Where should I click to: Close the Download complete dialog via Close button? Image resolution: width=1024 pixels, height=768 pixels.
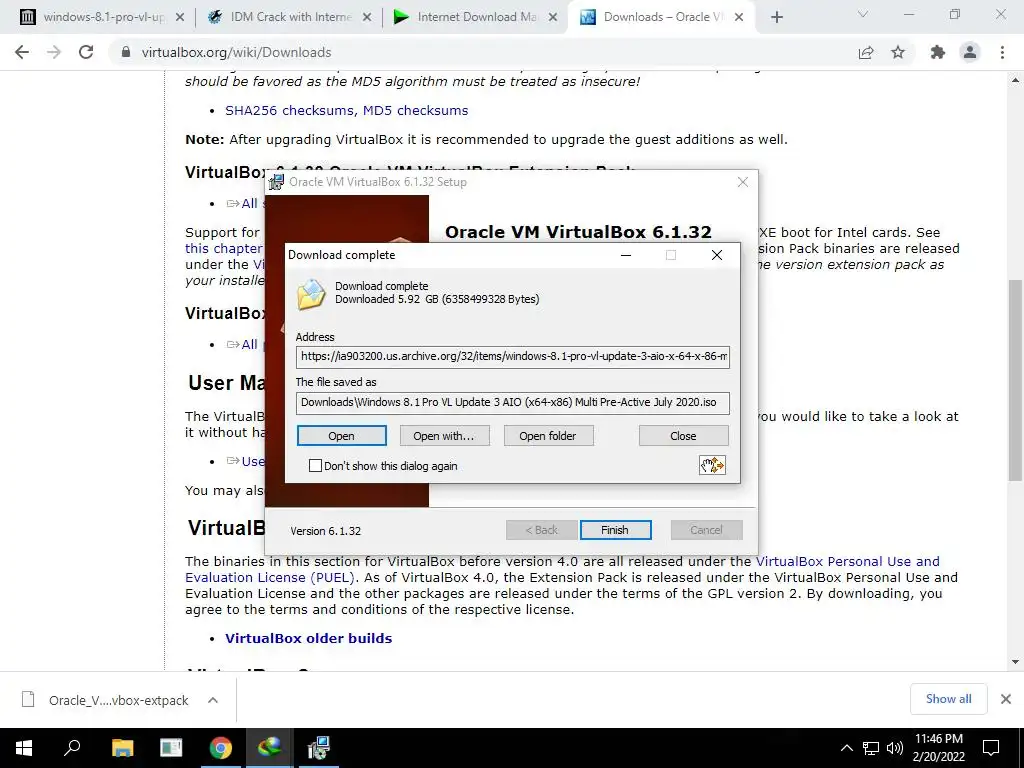click(683, 436)
